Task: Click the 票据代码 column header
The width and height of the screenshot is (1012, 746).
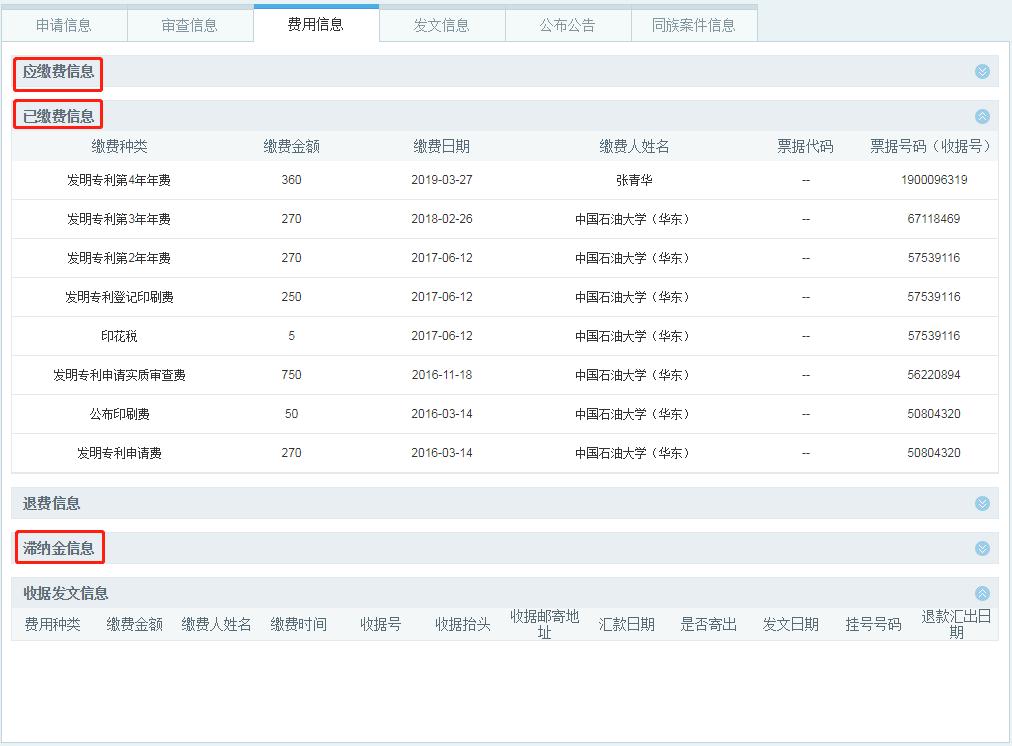Action: pos(805,146)
